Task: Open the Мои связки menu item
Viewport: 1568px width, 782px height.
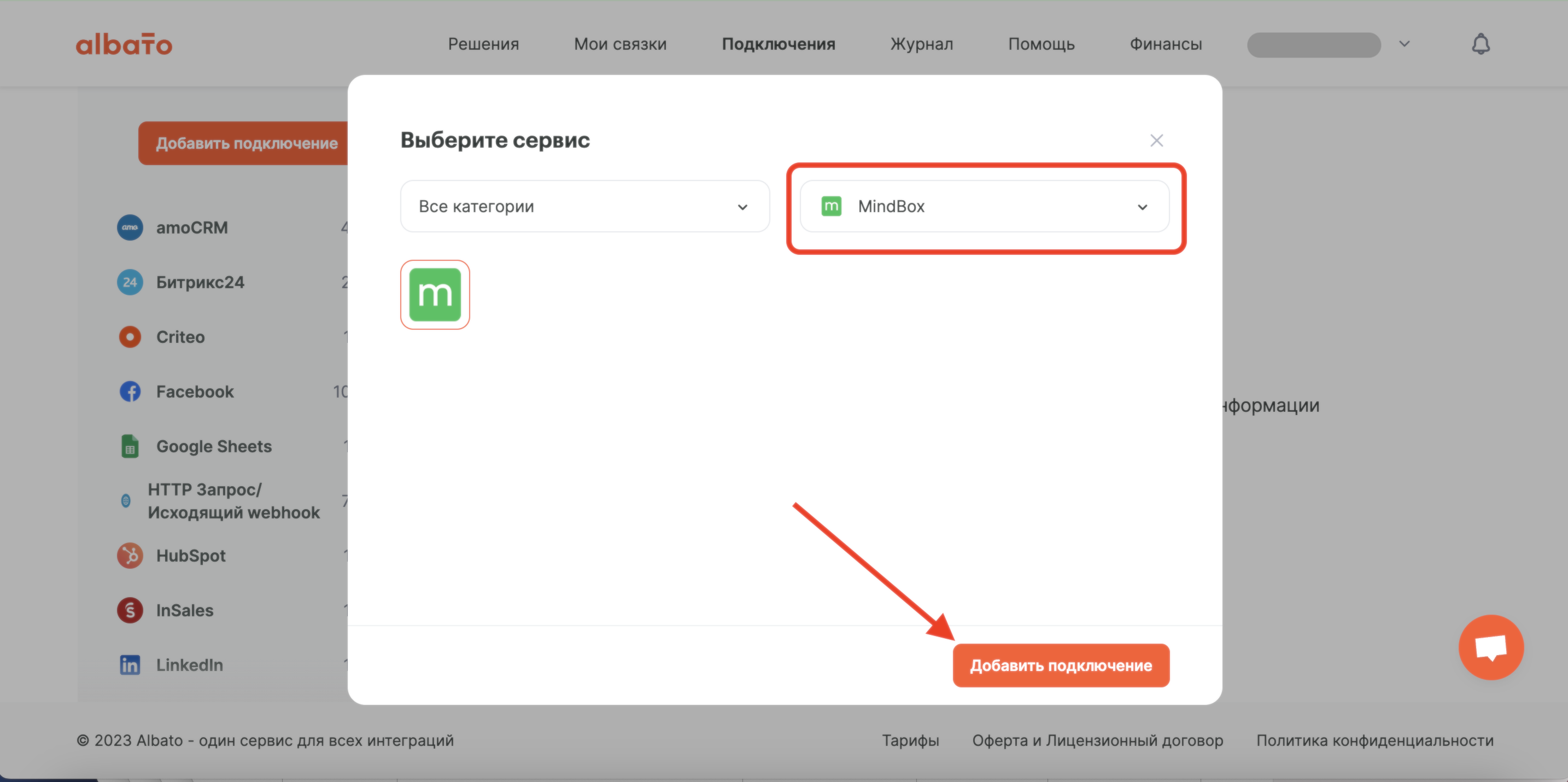Action: [621, 44]
